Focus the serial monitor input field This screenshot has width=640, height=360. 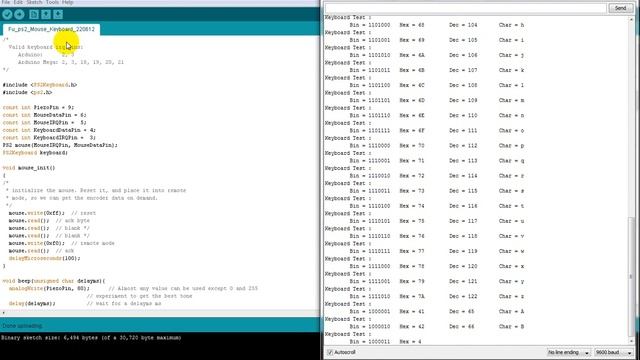coord(466,8)
